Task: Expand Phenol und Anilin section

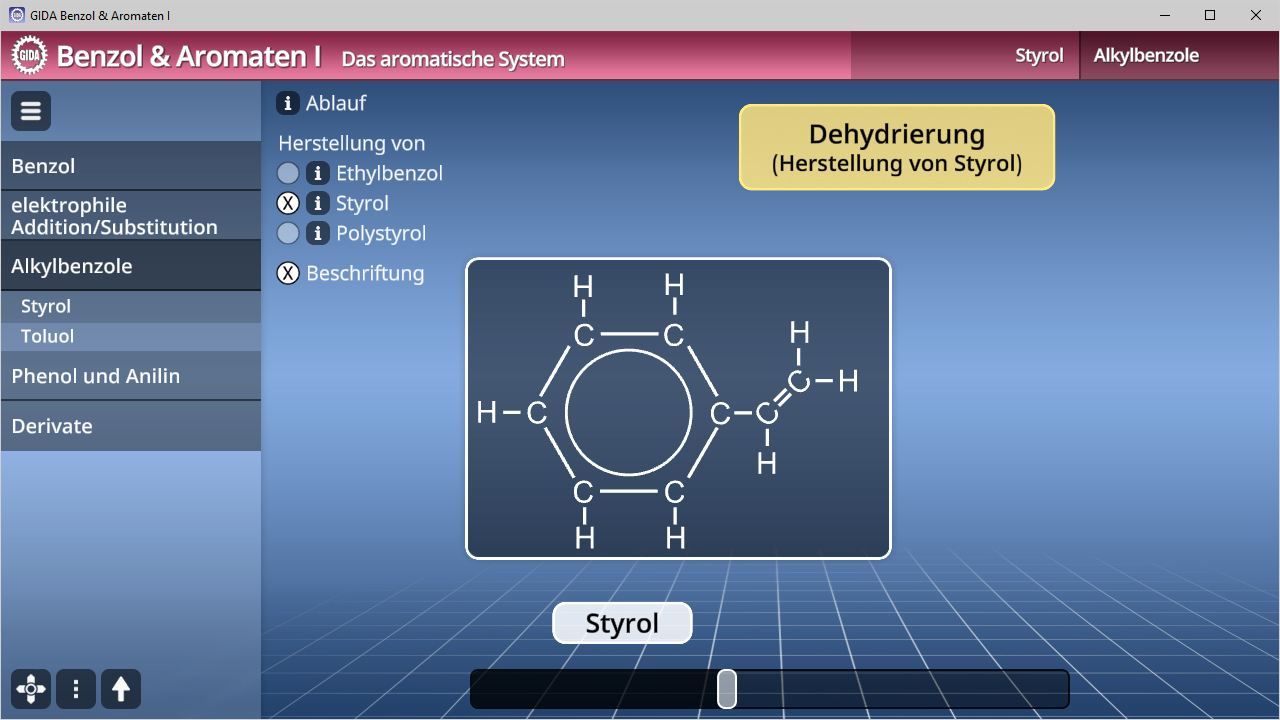Action: tap(131, 376)
